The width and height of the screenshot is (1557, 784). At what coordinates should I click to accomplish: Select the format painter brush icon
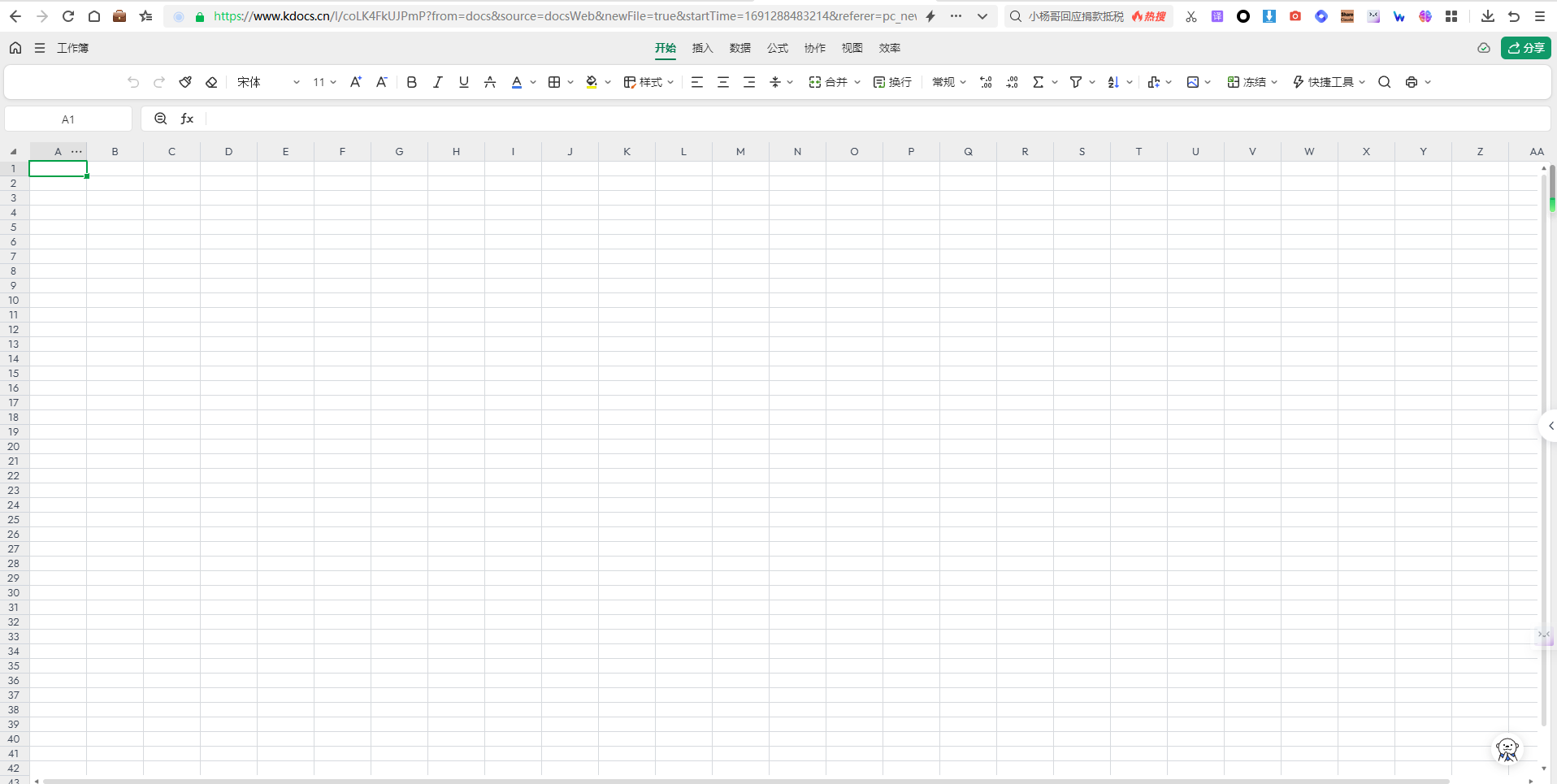coord(185,82)
